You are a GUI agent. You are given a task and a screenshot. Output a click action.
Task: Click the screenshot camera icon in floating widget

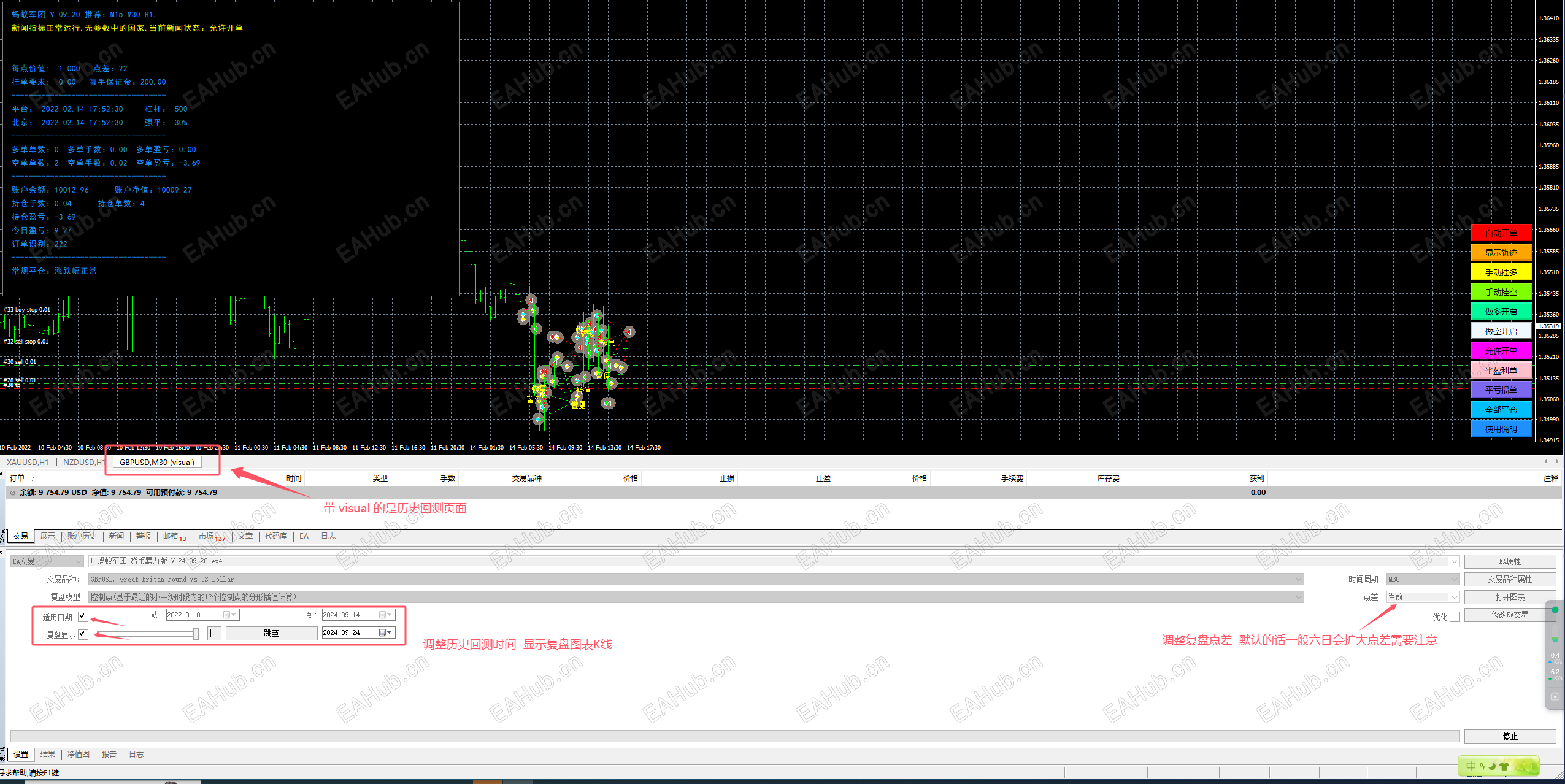1555,696
